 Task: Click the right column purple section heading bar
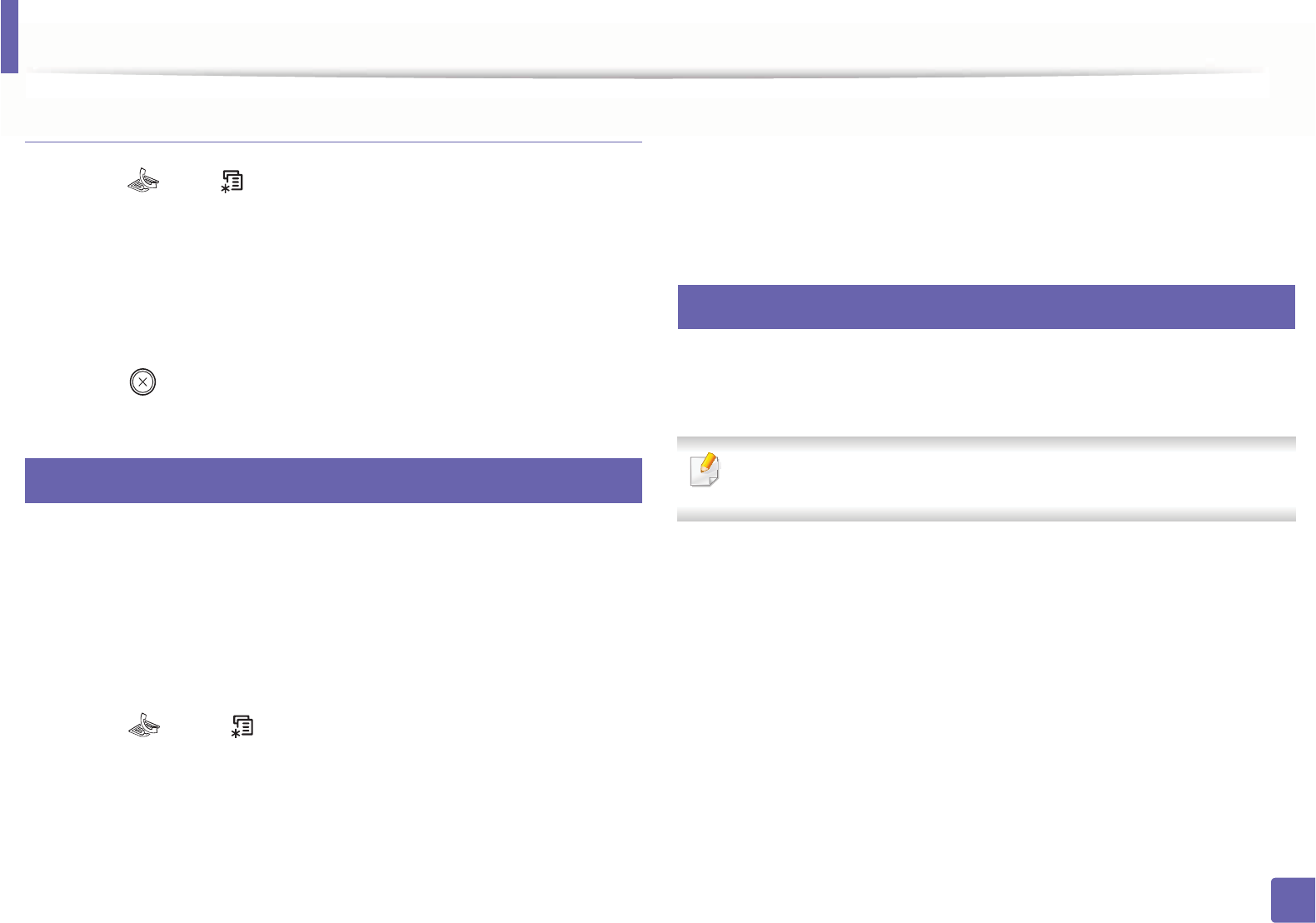coord(986,307)
